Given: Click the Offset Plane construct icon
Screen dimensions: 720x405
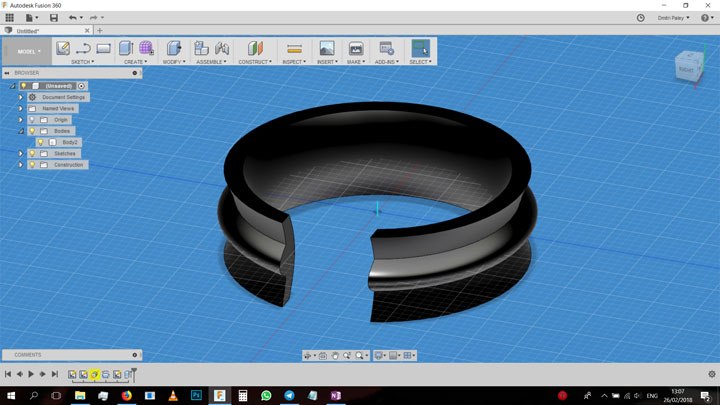Looking at the screenshot, I should coord(255,48).
